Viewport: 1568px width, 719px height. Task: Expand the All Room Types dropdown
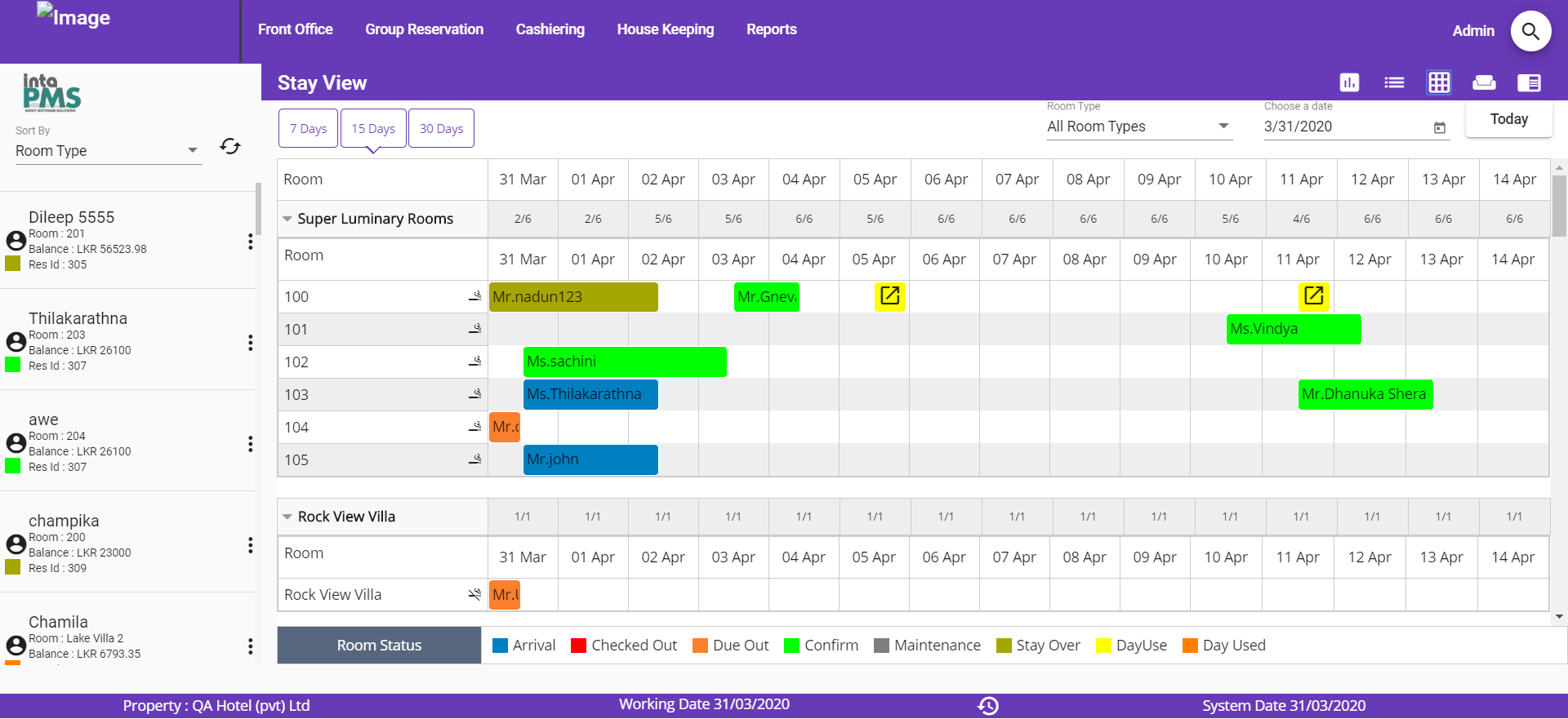pyautogui.click(x=1138, y=126)
